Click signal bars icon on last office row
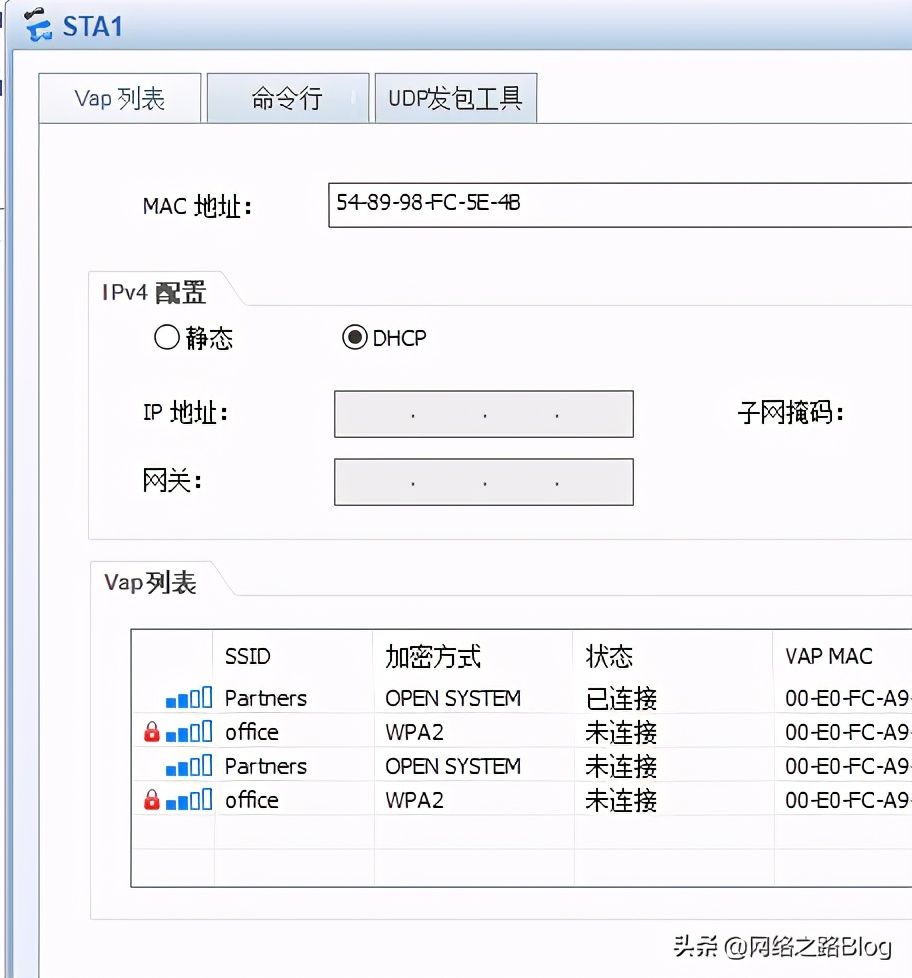This screenshot has height=978, width=912. (x=189, y=800)
